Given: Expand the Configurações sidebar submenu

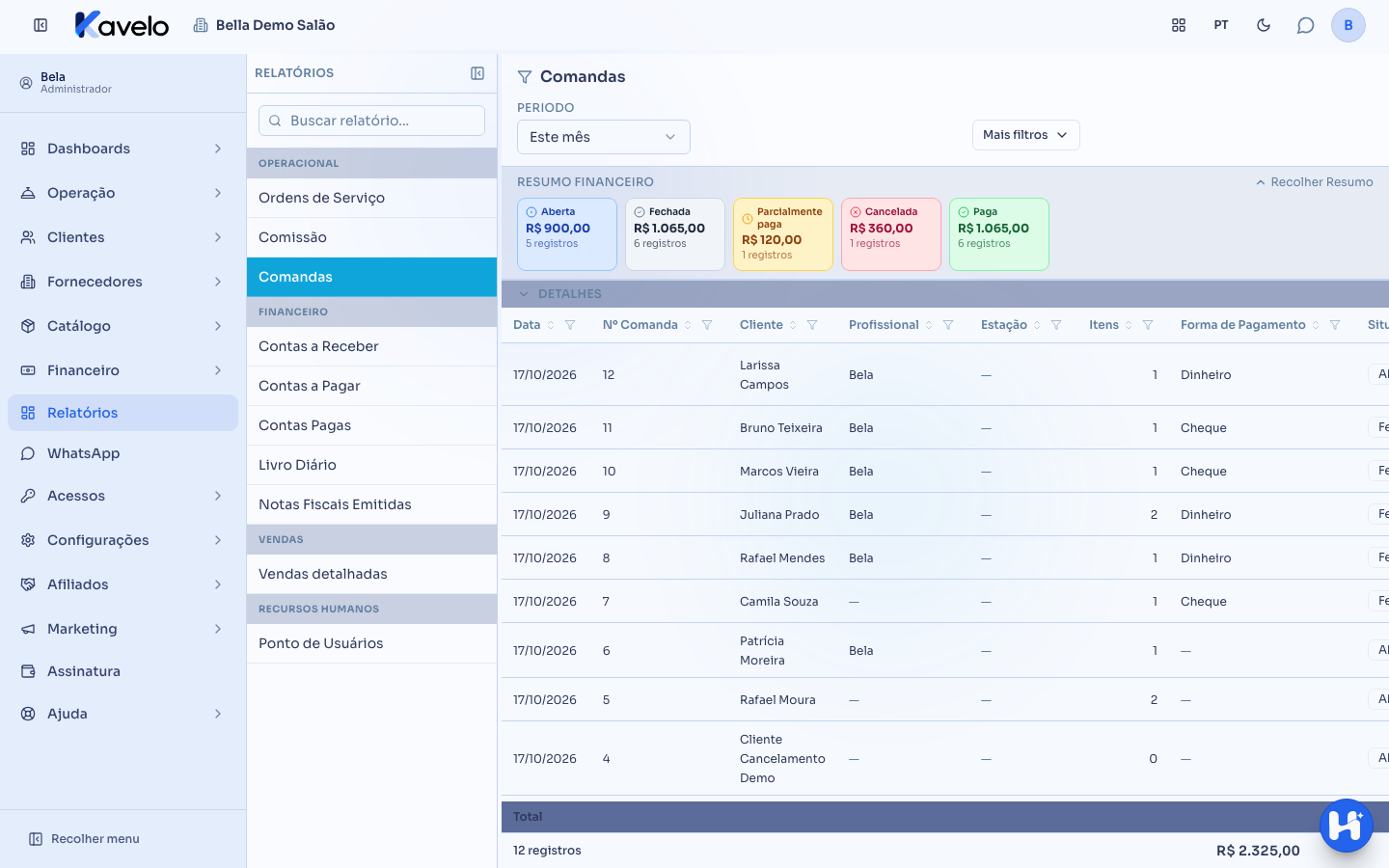Looking at the screenshot, I should coord(123,540).
